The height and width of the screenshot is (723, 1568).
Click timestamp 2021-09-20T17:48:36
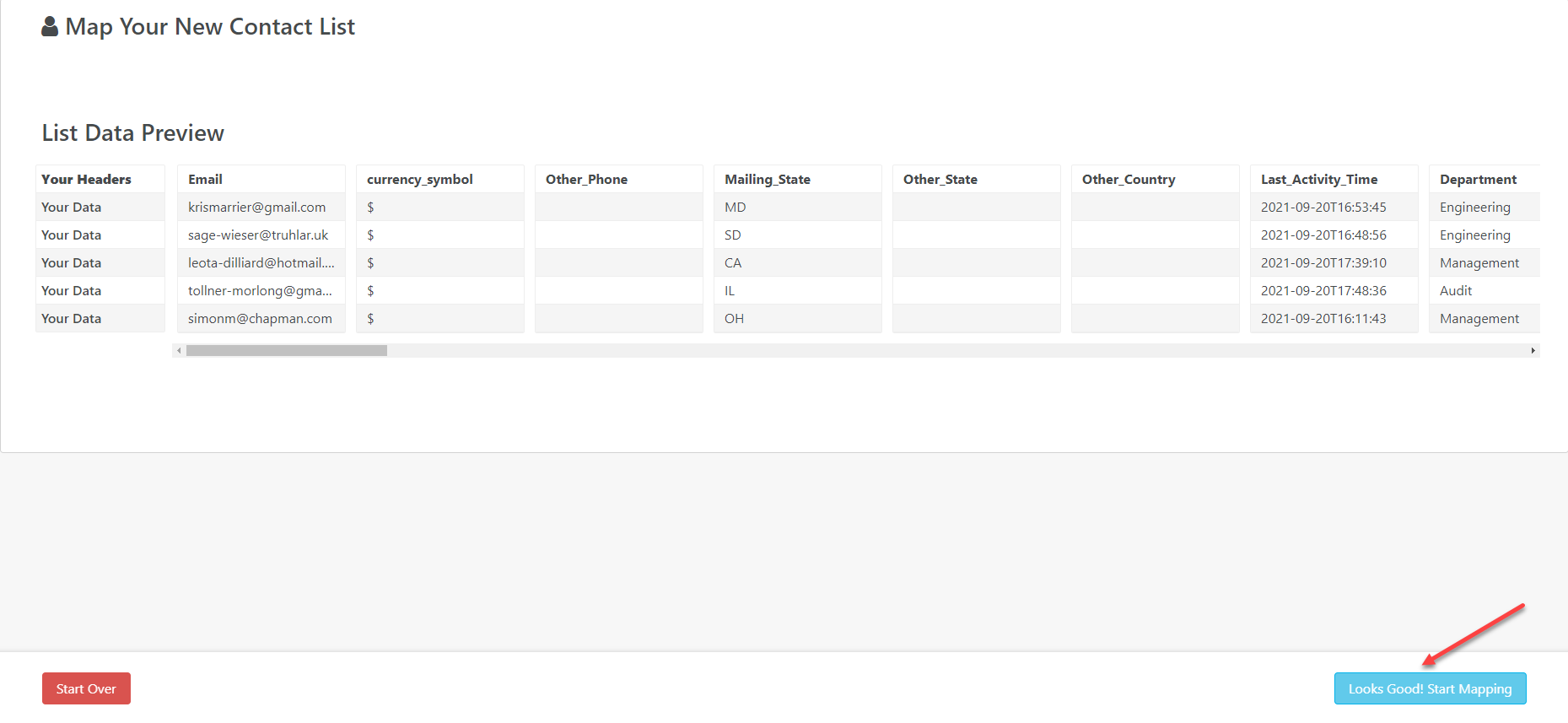point(1323,290)
